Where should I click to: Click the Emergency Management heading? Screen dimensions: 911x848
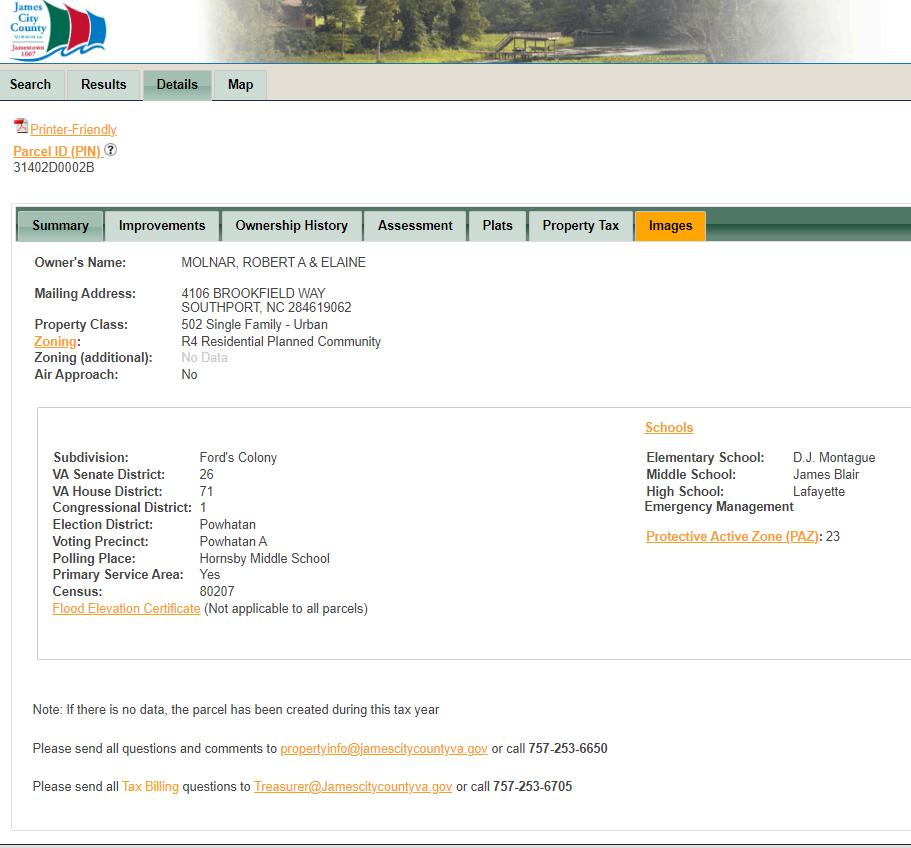(x=719, y=507)
